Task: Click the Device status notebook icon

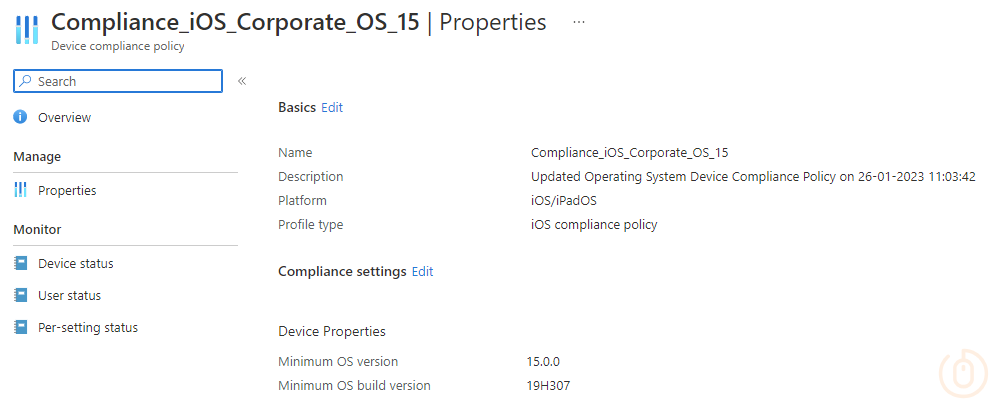Action: [20, 263]
